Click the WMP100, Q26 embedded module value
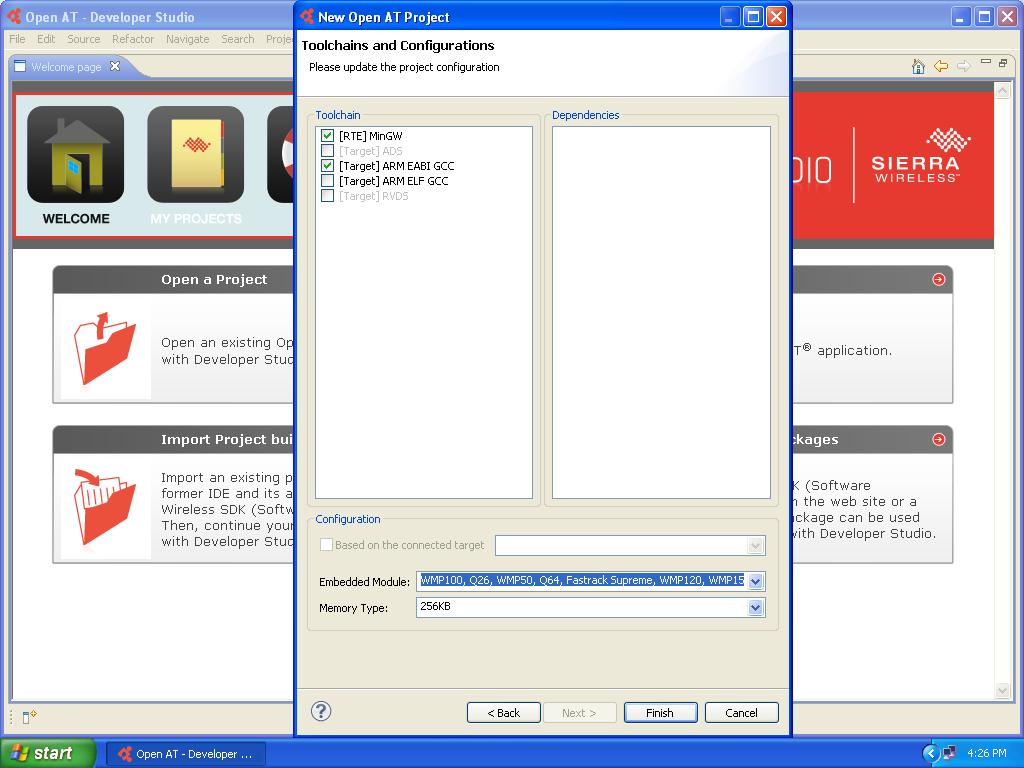The image size is (1024, 768). (582, 580)
